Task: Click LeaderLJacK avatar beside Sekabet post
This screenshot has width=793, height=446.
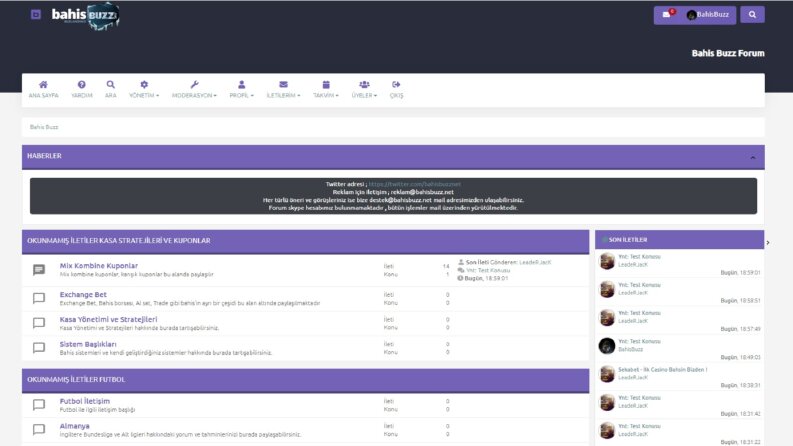Action: point(607,374)
